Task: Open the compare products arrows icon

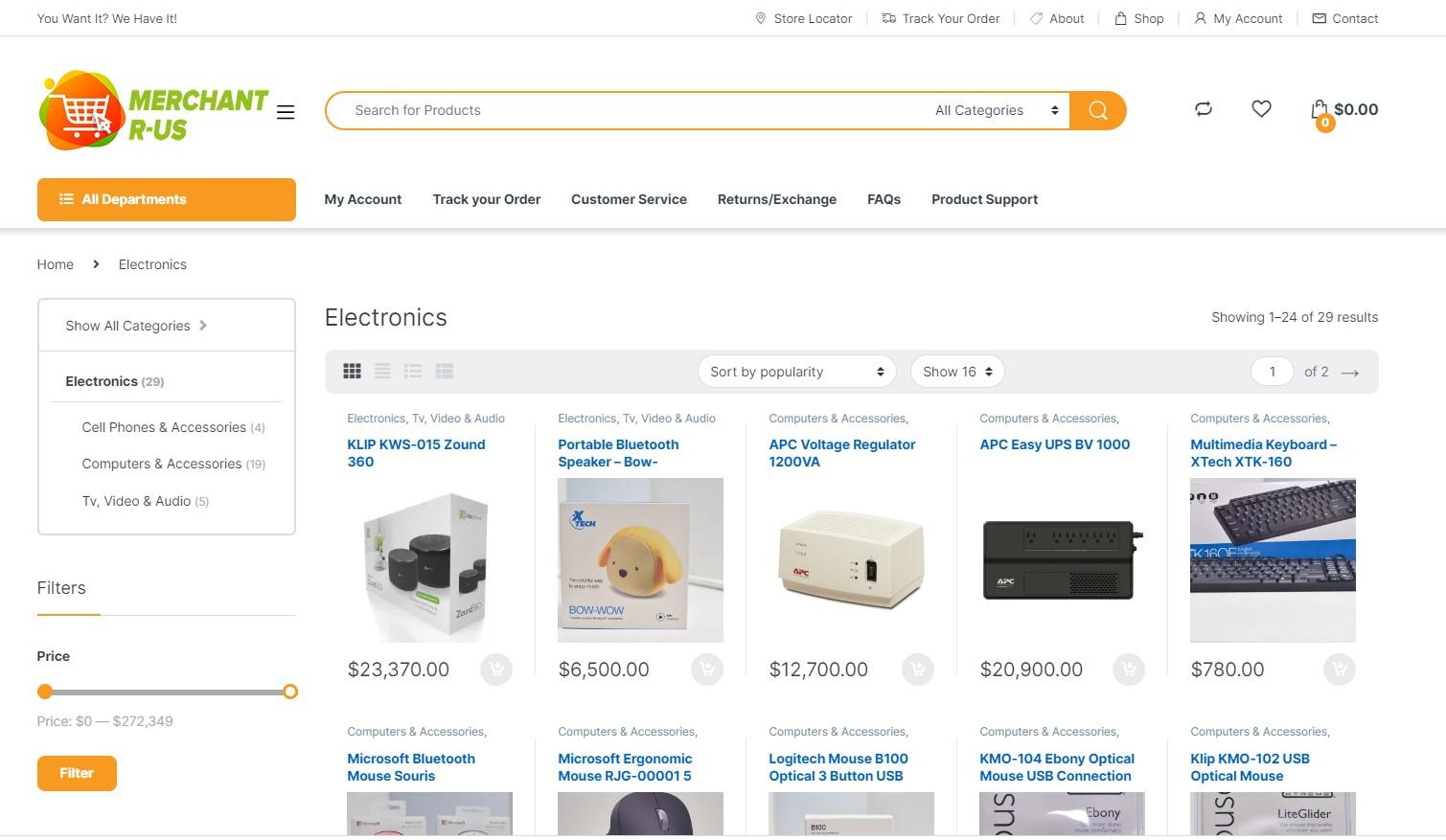Action: (x=1204, y=109)
